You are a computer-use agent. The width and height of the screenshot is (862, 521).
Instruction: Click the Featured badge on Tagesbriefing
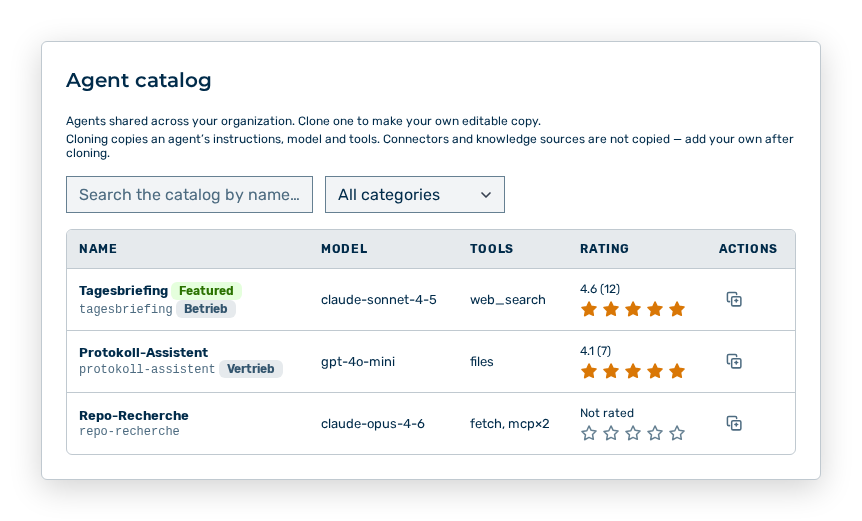[x=206, y=290]
